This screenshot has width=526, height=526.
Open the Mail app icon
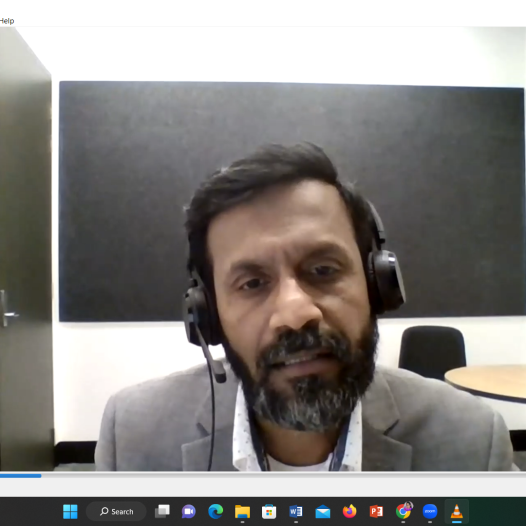pyautogui.click(x=323, y=512)
